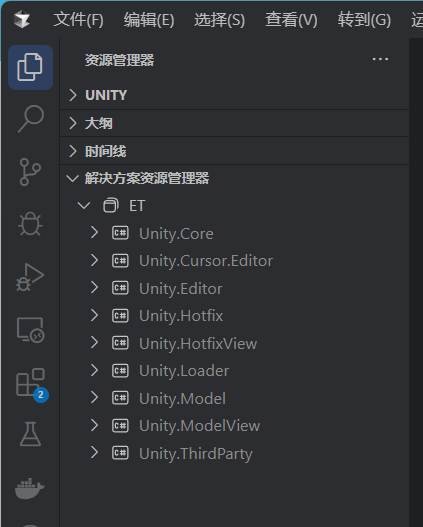This screenshot has width=423, height=527.
Task: Open the Run and Debug view icon
Action: click(x=30, y=277)
